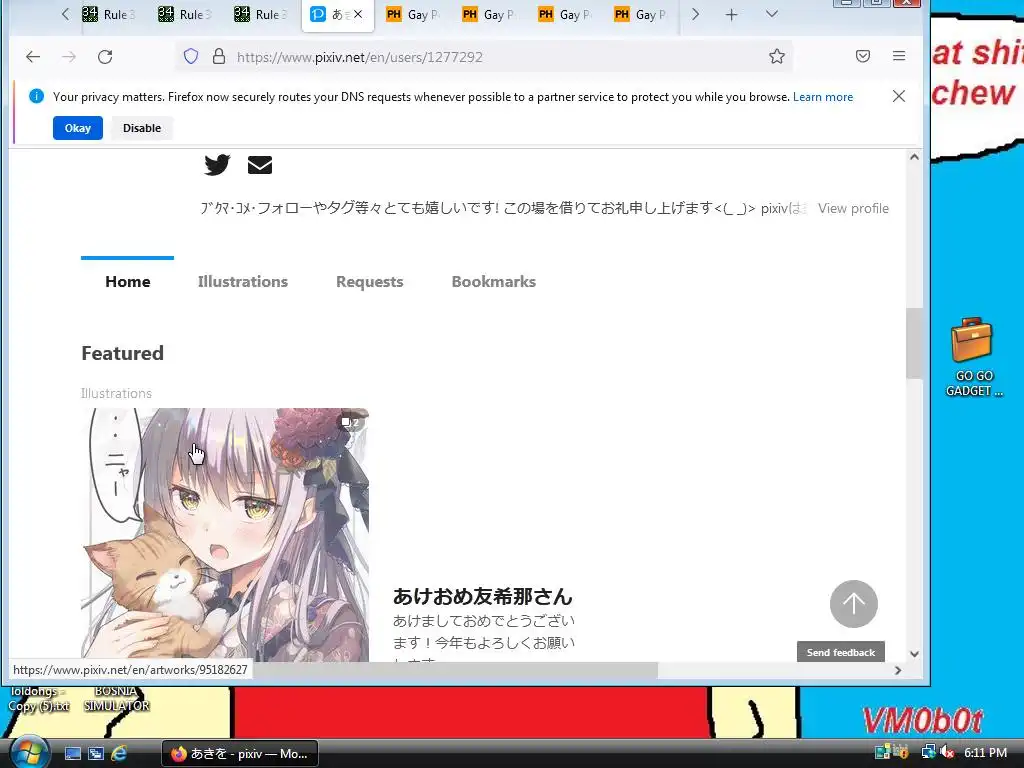Open artist's Twitter profile icon

pos(217,165)
